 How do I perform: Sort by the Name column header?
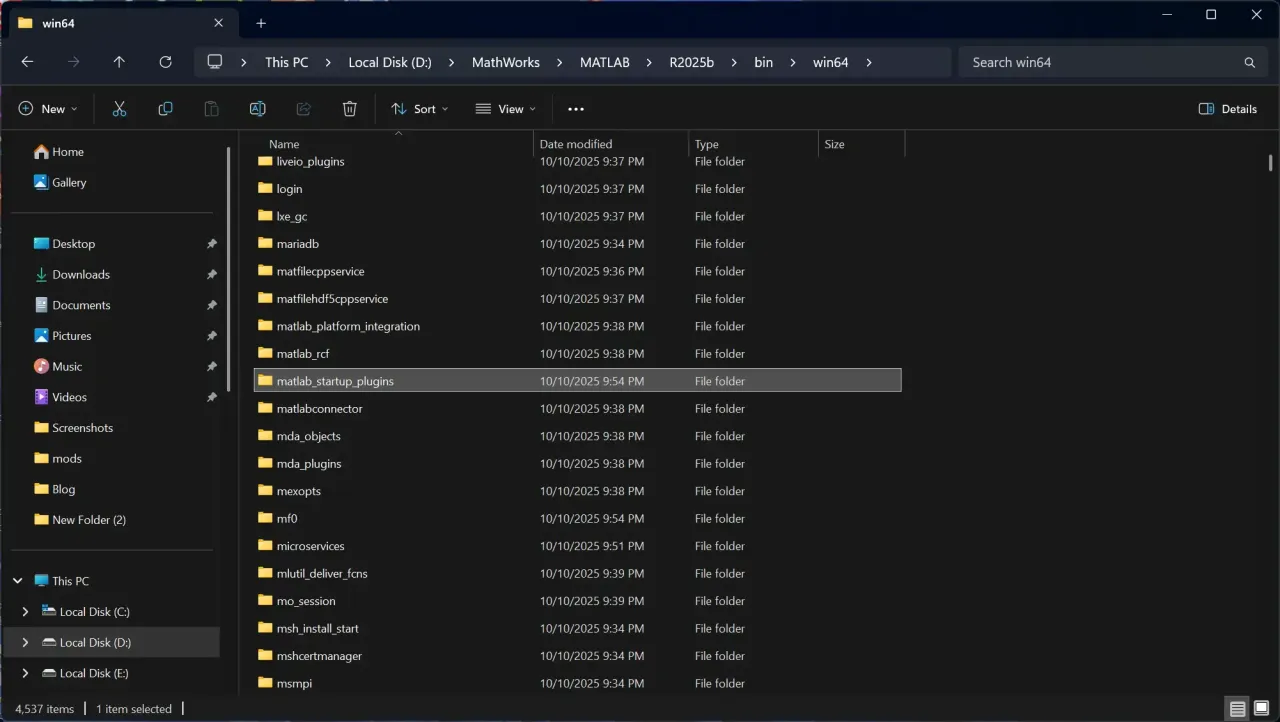(x=395, y=144)
